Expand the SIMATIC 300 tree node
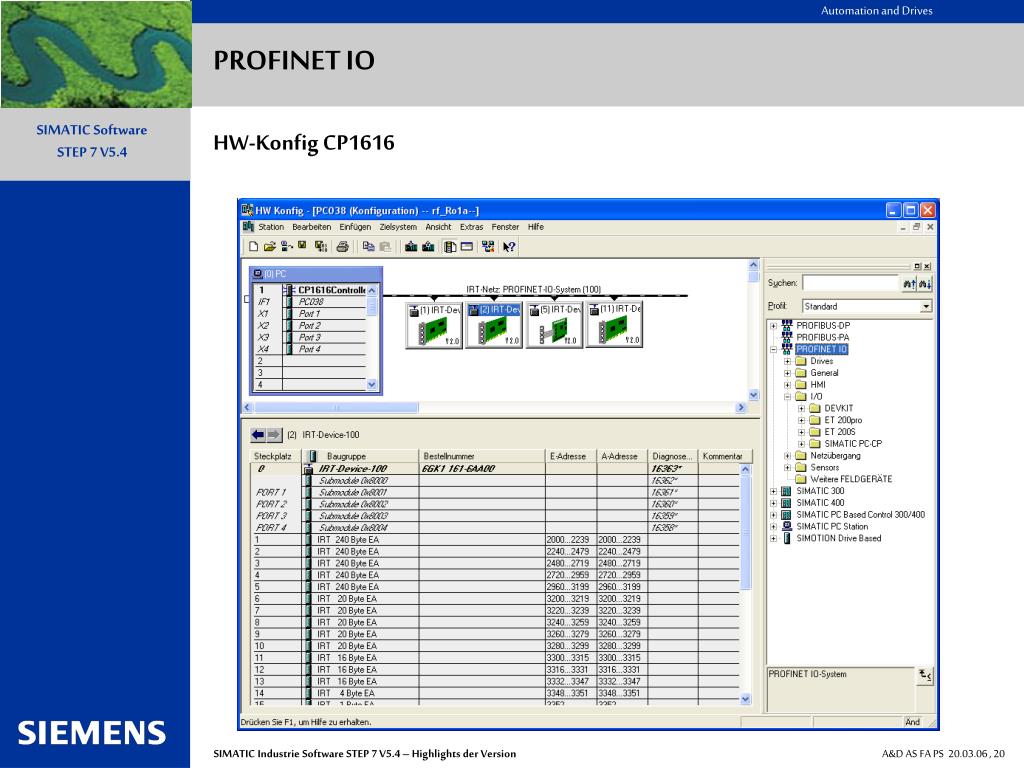1024x768 pixels. point(773,491)
